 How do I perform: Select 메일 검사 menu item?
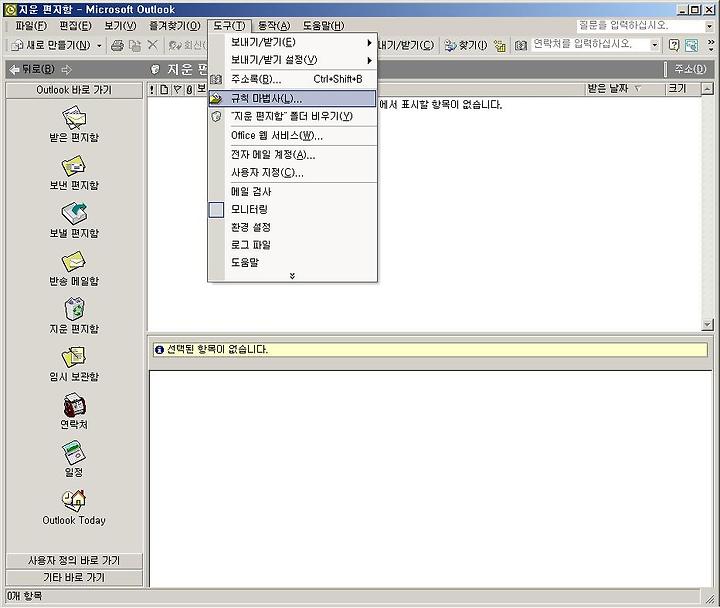tap(292, 191)
